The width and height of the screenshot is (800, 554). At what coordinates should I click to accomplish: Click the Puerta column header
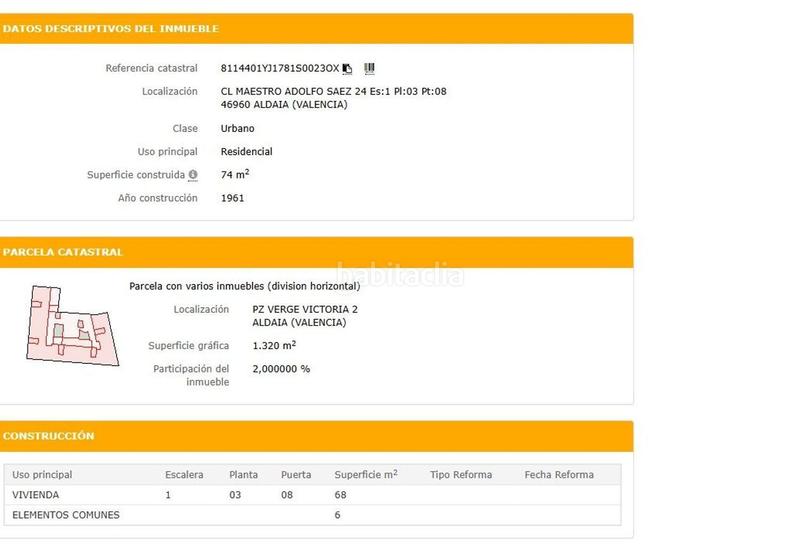click(x=296, y=475)
